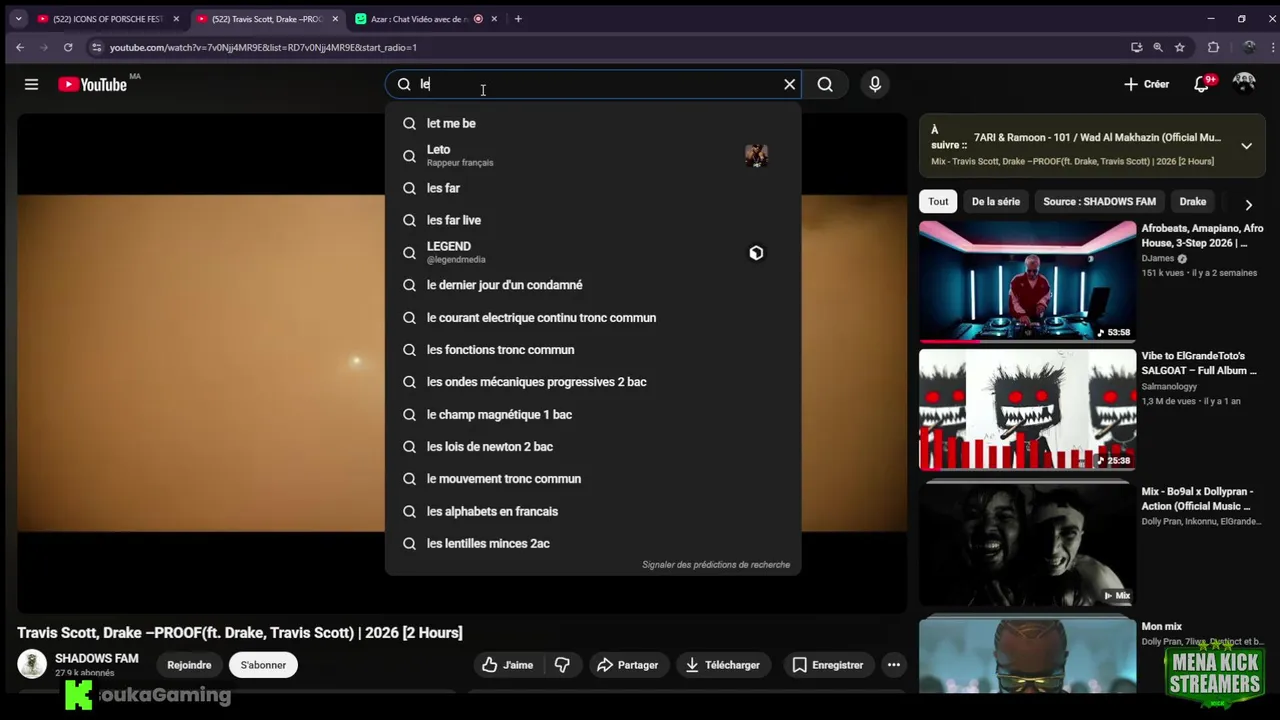Show more filter chips with right arrow
Screen dimensions: 1280x720
(x=1248, y=204)
